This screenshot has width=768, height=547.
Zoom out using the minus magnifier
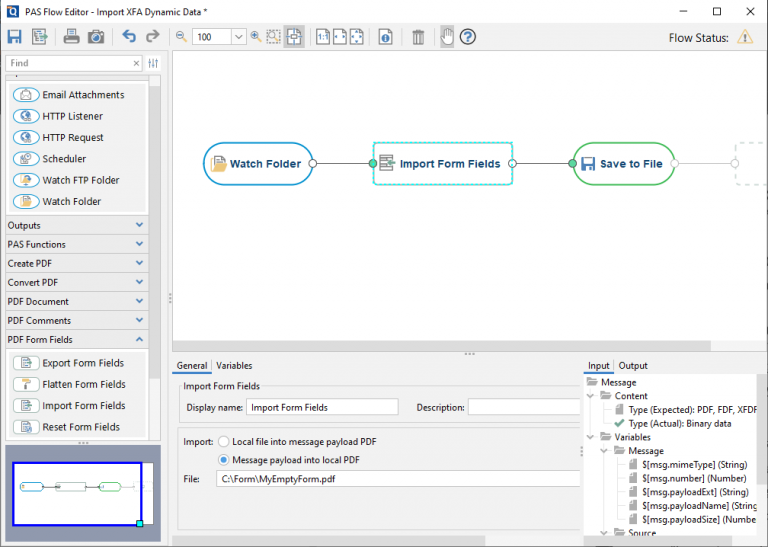click(x=181, y=36)
